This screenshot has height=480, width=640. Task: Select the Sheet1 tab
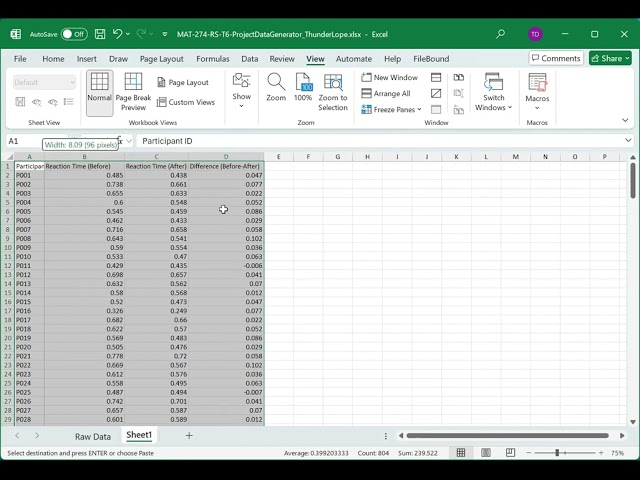pos(139,435)
